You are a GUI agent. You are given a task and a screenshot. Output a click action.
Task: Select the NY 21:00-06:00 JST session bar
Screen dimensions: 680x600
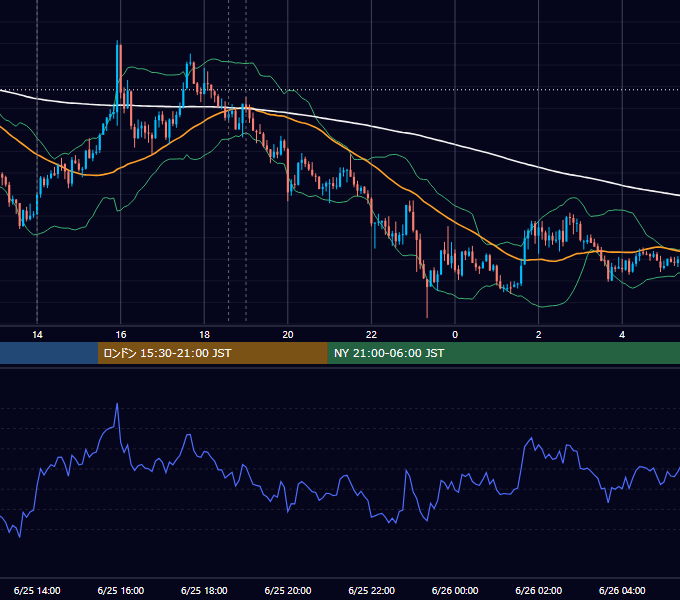coord(503,353)
